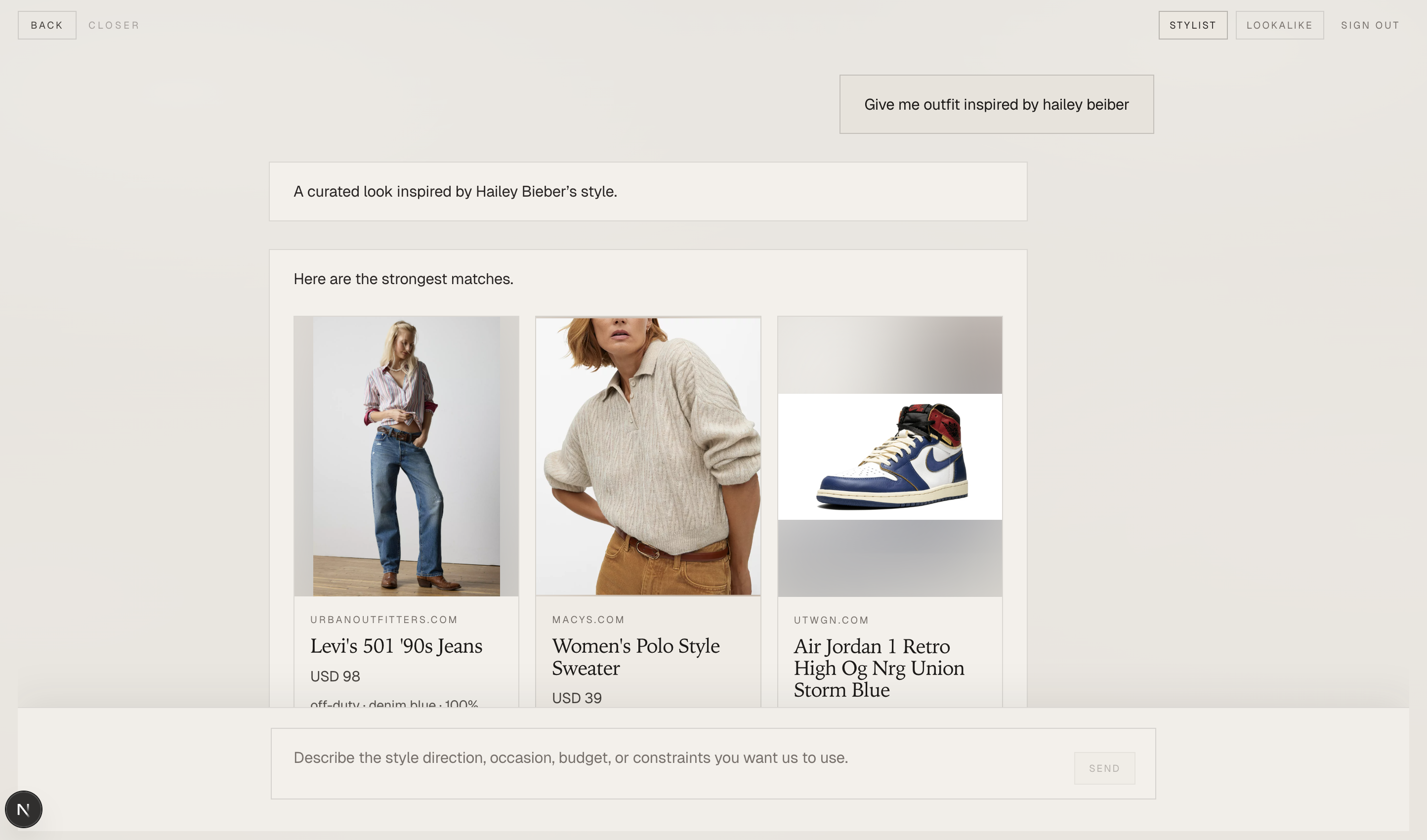This screenshot has height=840, width=1427.
Task: Open the Levi's 501 jeans product image
Action: point(406,456)
